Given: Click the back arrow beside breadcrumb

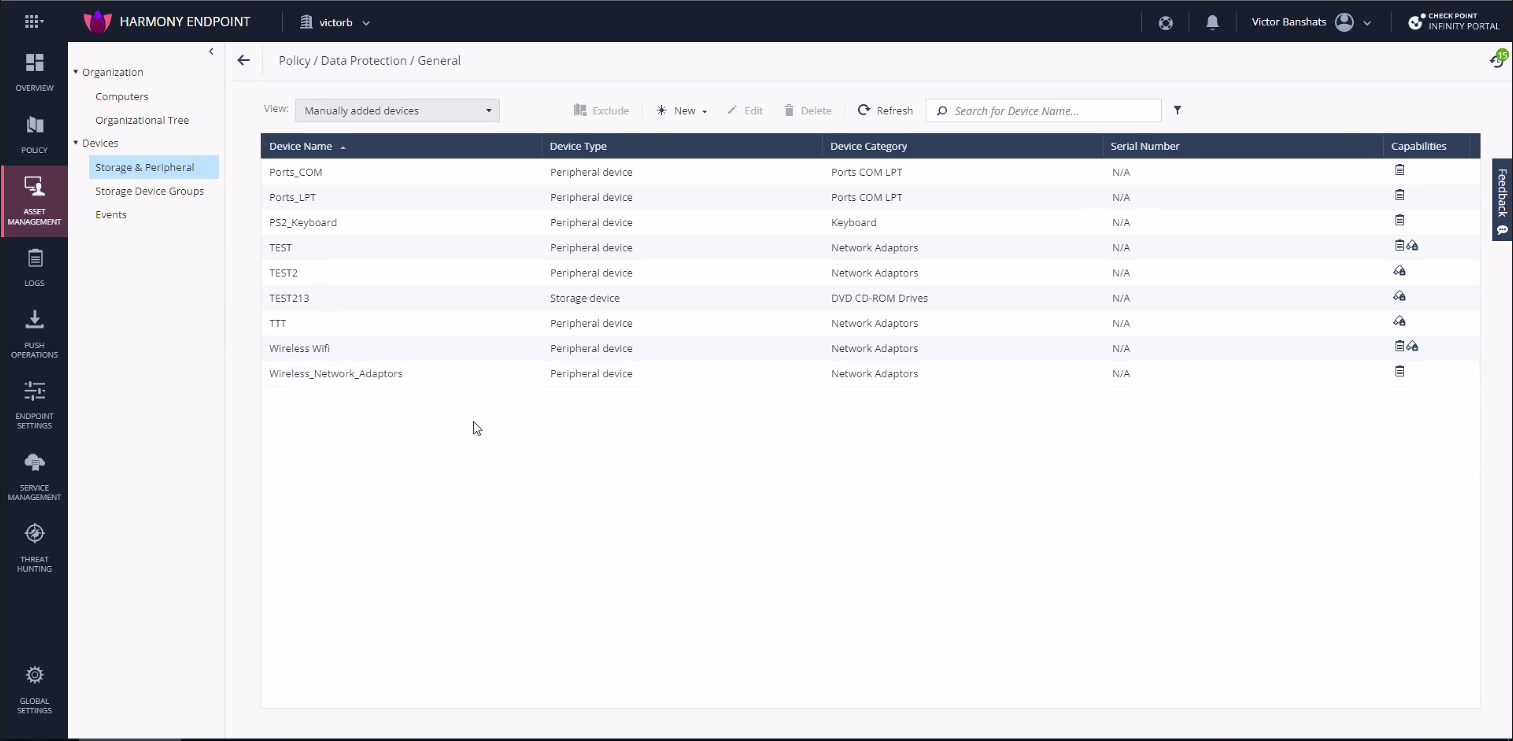Looking at the screenshot, I should click(x=243, y=60).
